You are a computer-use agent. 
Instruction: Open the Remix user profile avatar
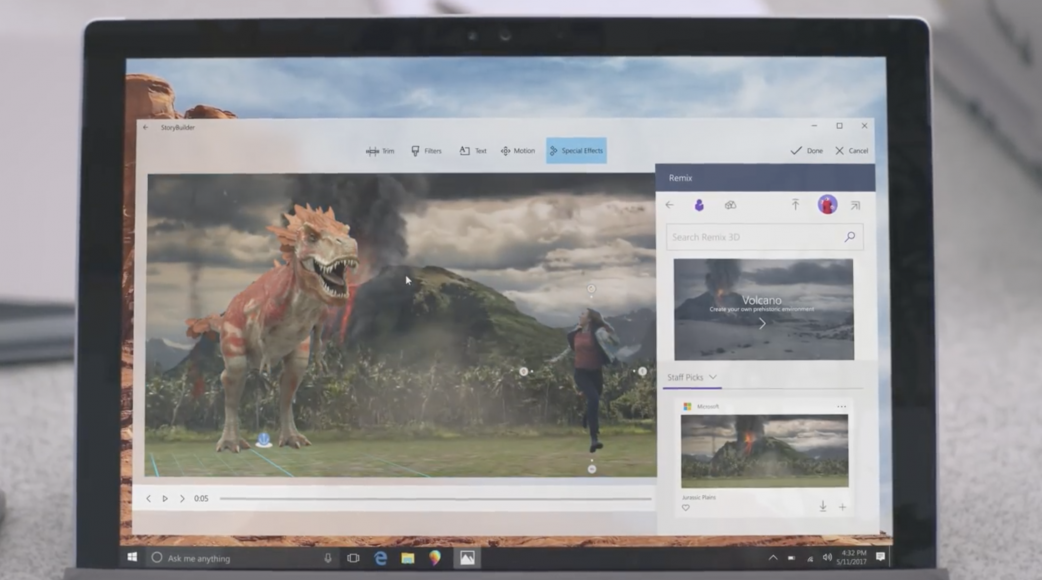pyautogui.click(x=827, y=205)
